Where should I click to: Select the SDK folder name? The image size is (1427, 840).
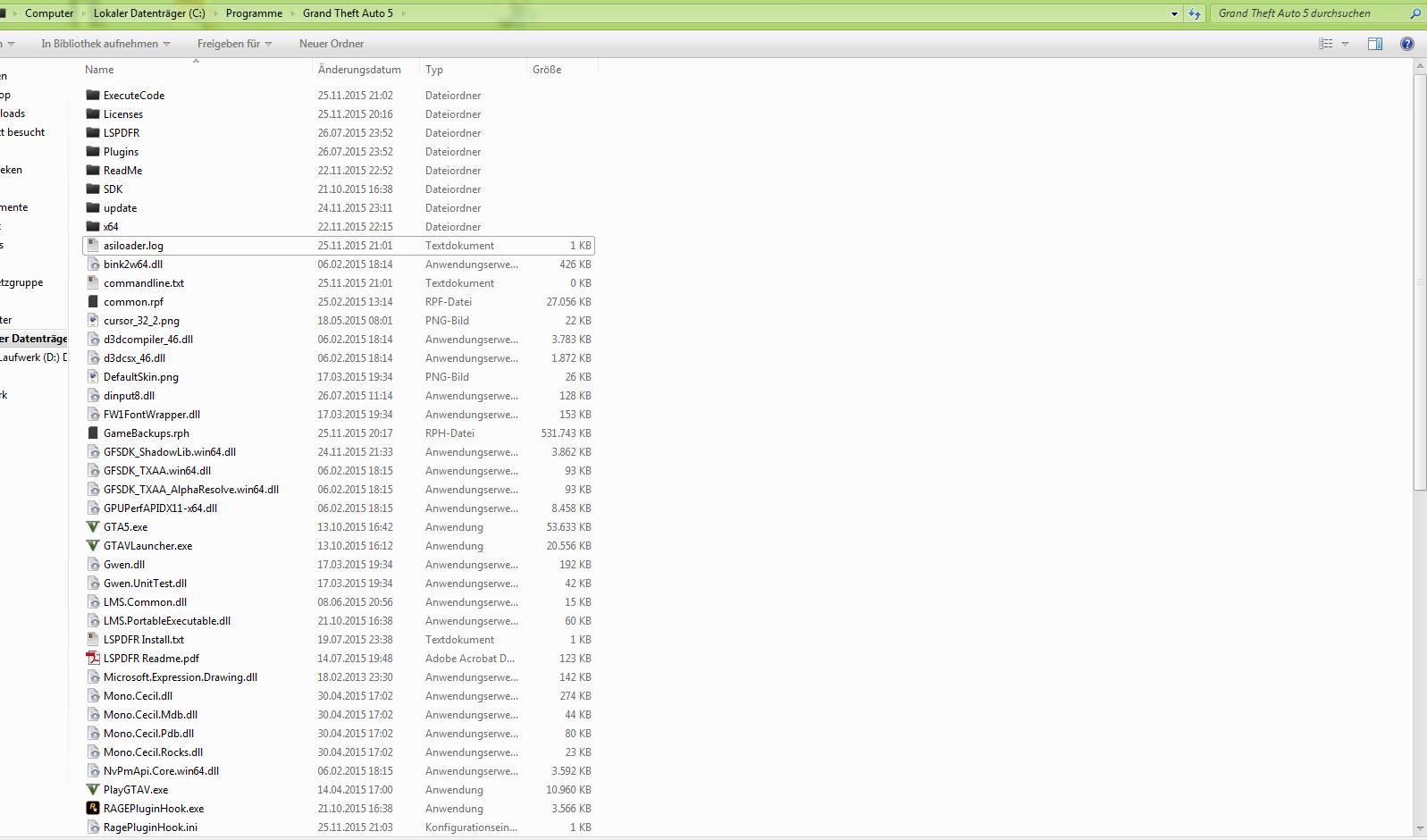(113, 189)
